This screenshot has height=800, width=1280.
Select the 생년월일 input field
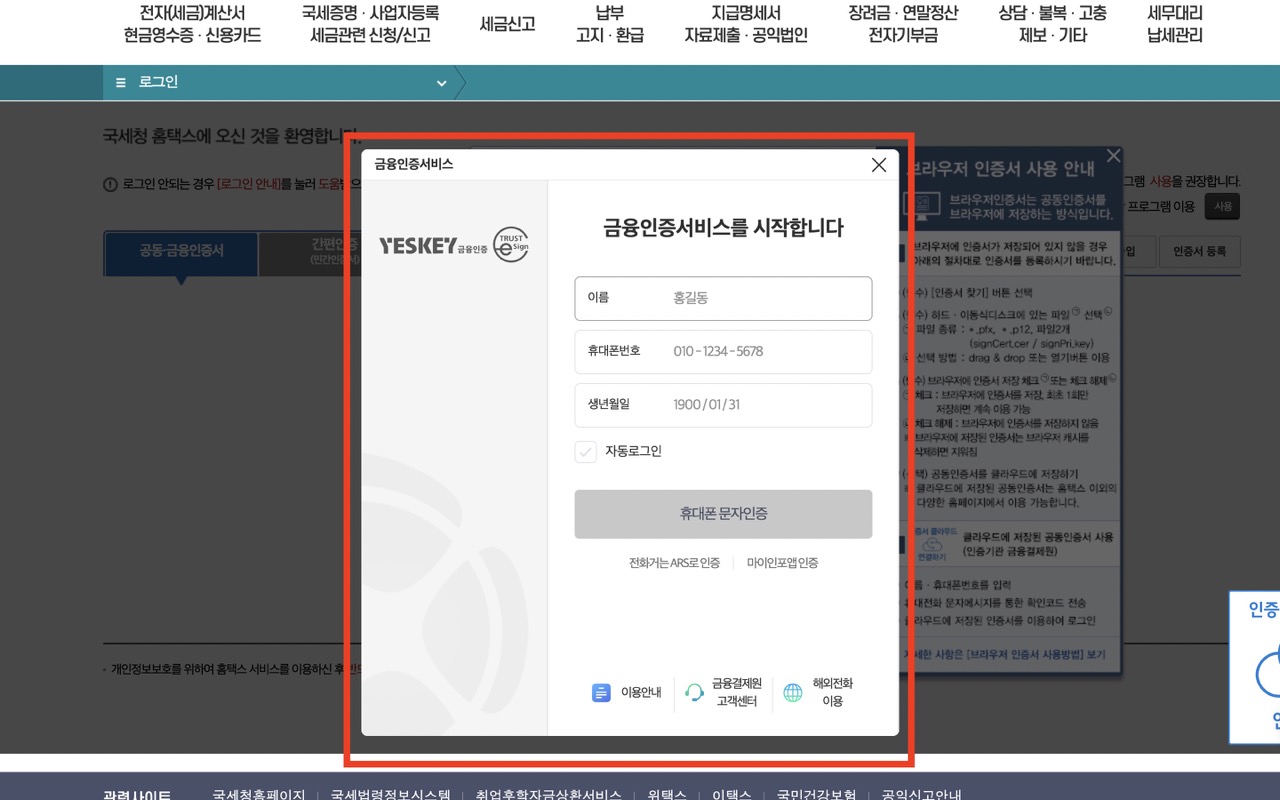click(x=723, y=405)
